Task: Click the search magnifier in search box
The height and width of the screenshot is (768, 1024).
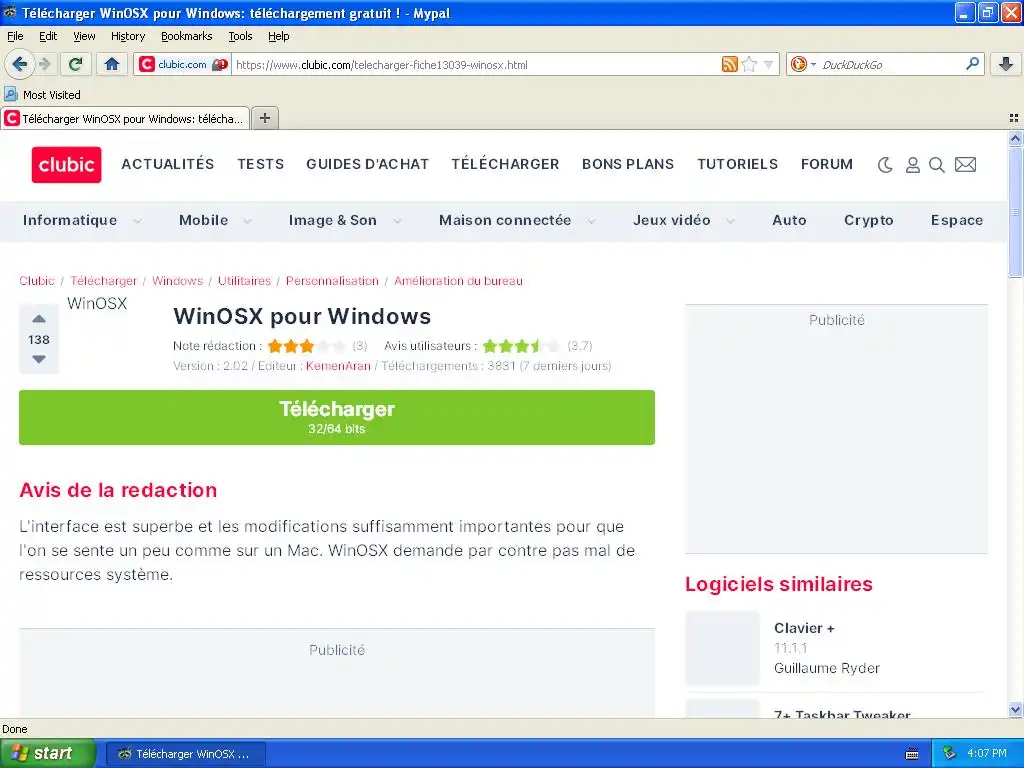Action: pyautogui.click(x=972, y=63)
